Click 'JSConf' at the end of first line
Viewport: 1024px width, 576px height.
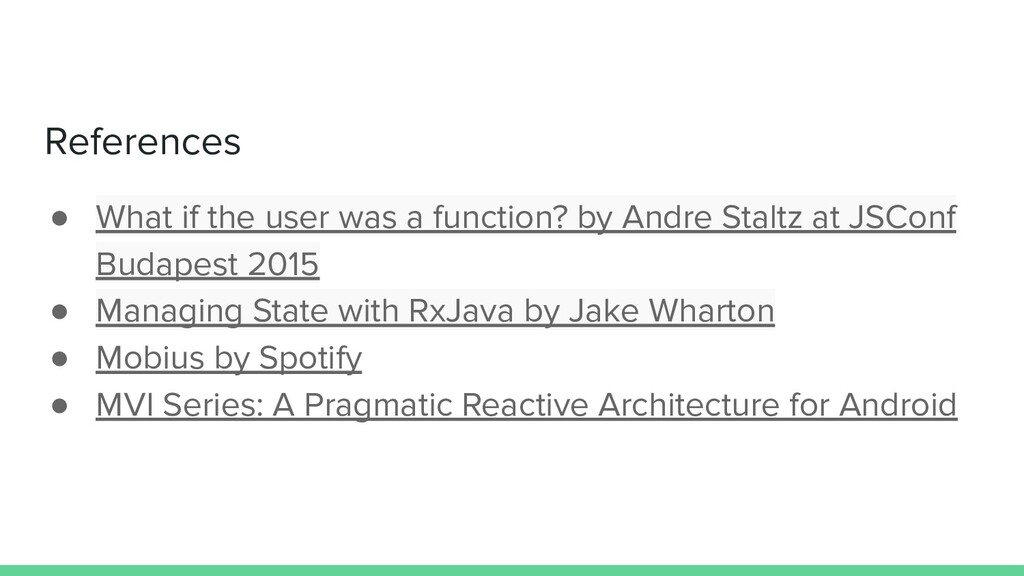pos(902,217)
